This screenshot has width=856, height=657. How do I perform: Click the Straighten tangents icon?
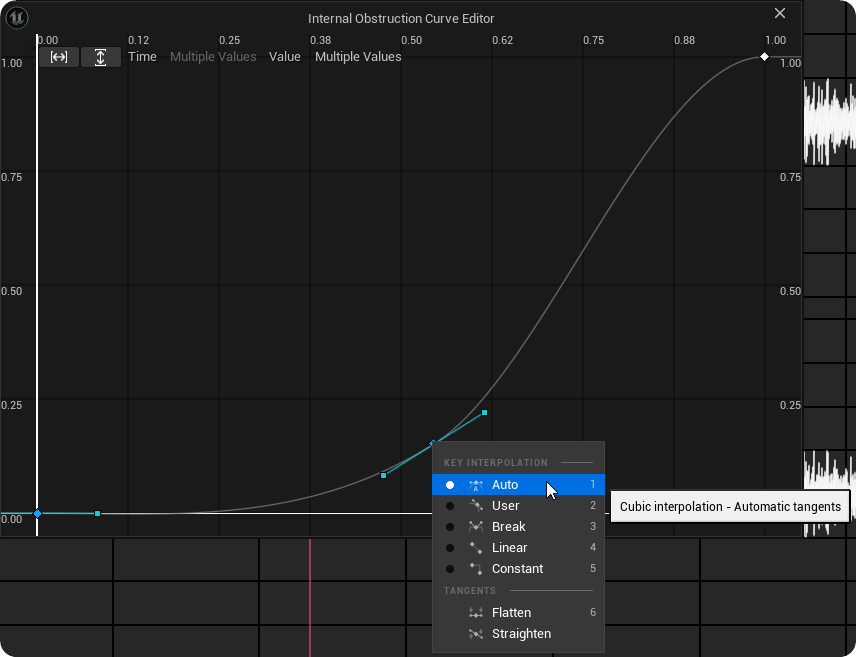(476, 634)
